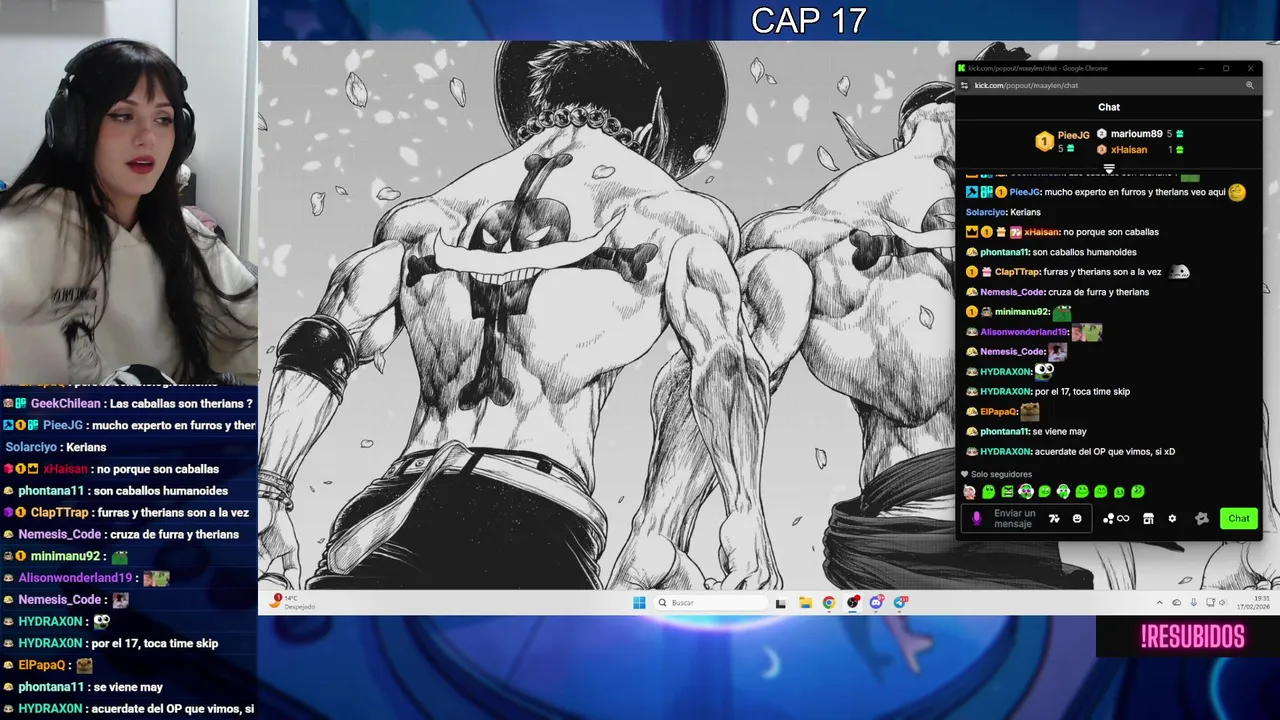Click the site info icon in address bar
This screenshot has height=720, width=1280.
point(964,86)
